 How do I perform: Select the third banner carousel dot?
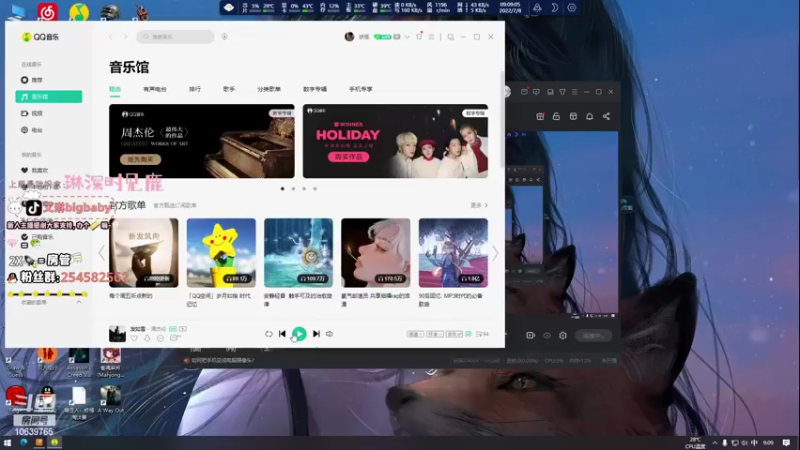pos(304,189)
